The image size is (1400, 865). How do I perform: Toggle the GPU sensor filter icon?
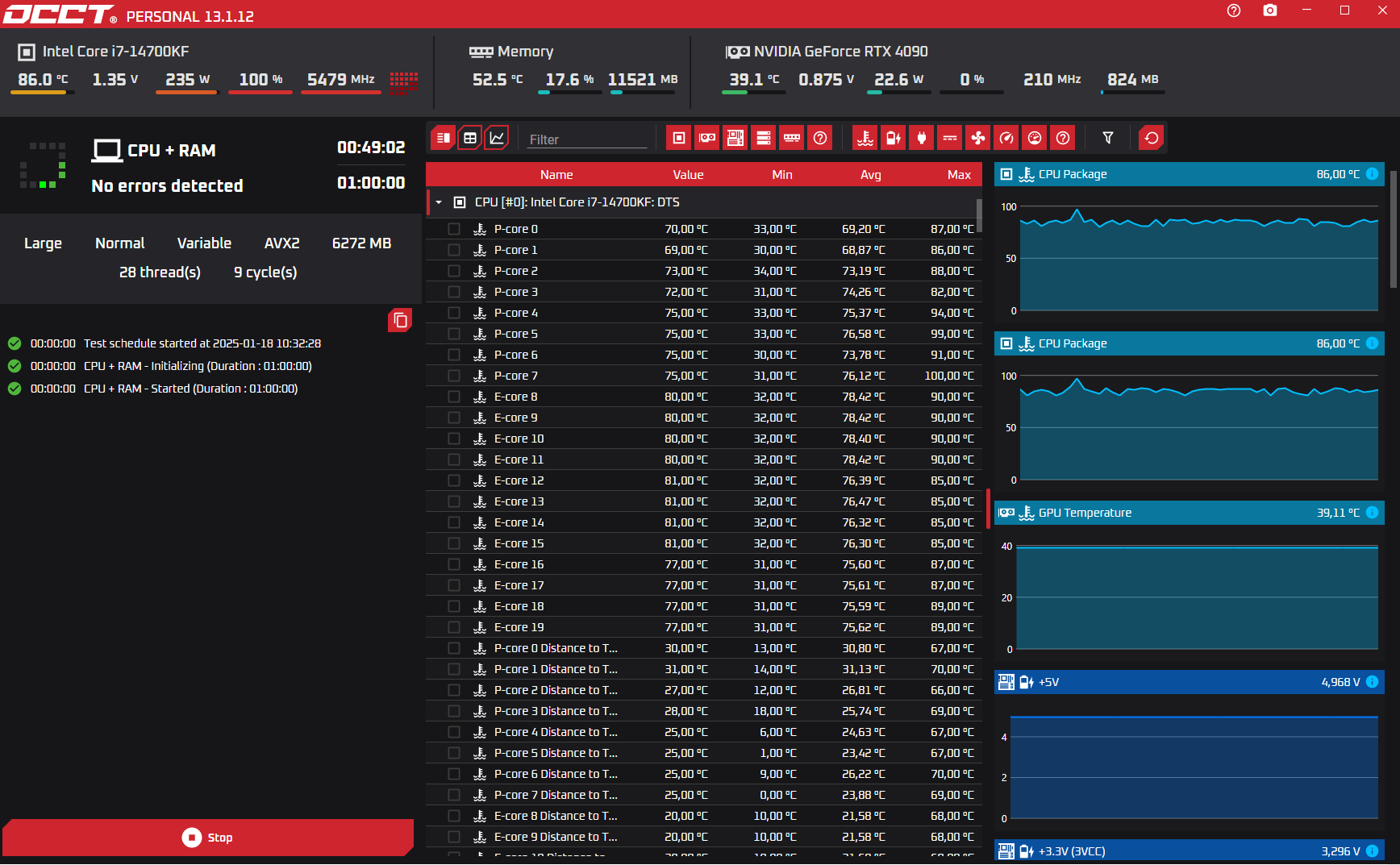coord(707,138)
